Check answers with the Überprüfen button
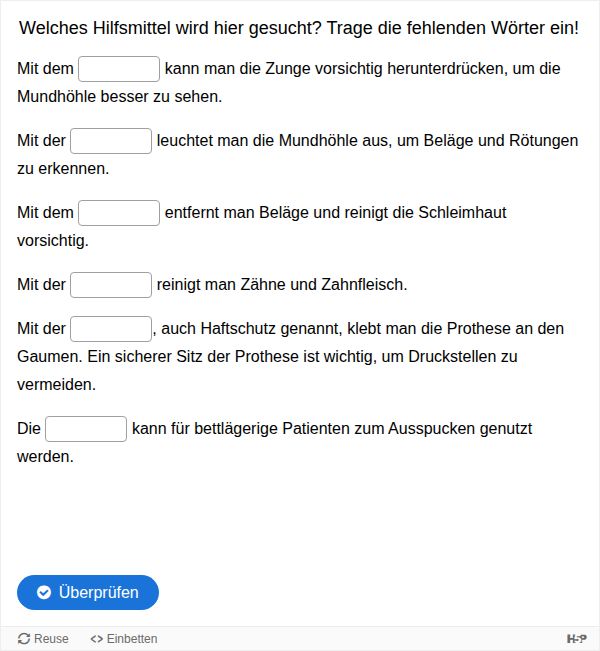 tap(88, 592)
